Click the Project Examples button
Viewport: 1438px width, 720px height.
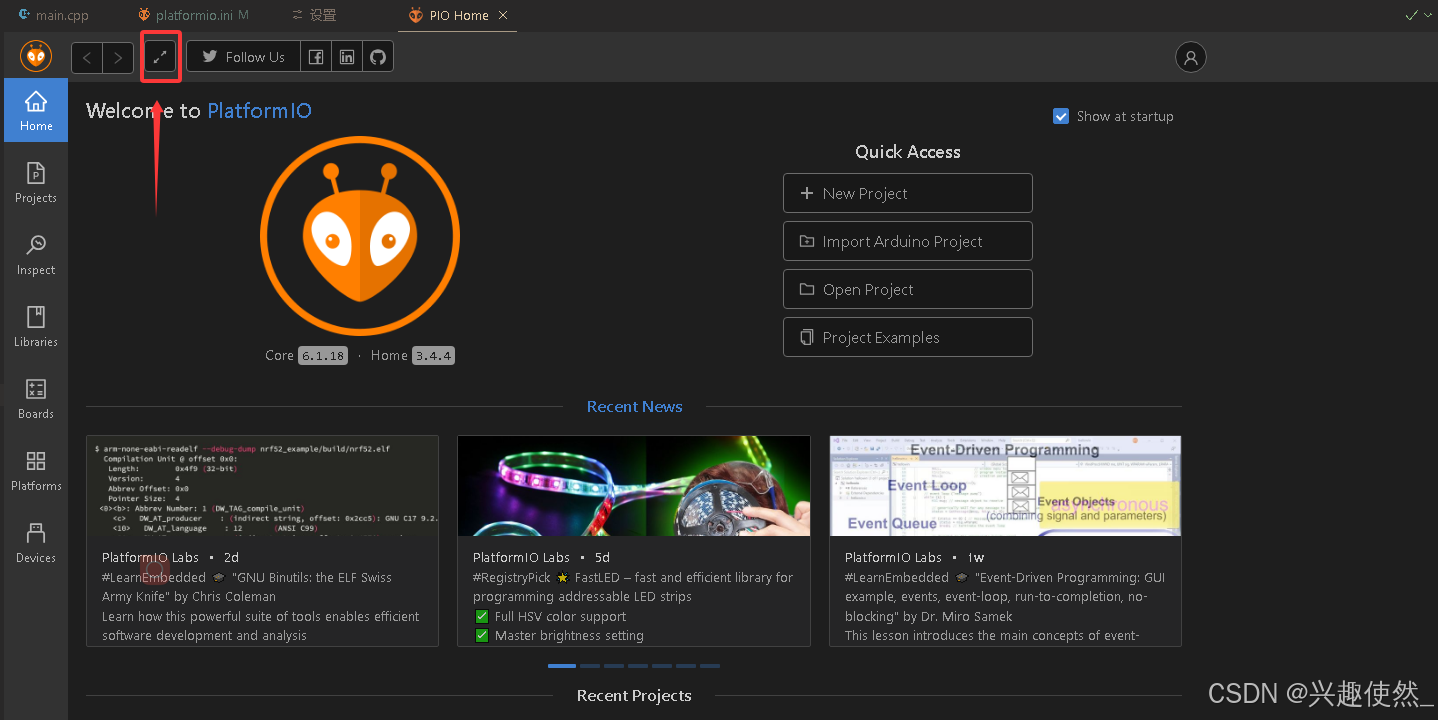(907, 337)
